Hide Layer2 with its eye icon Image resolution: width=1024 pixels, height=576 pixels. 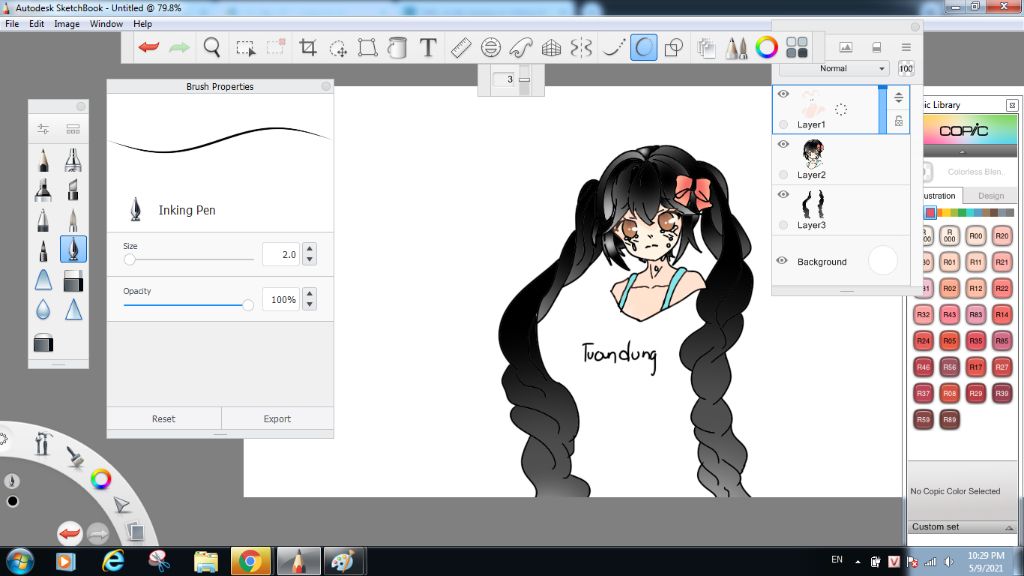(783, 144)
